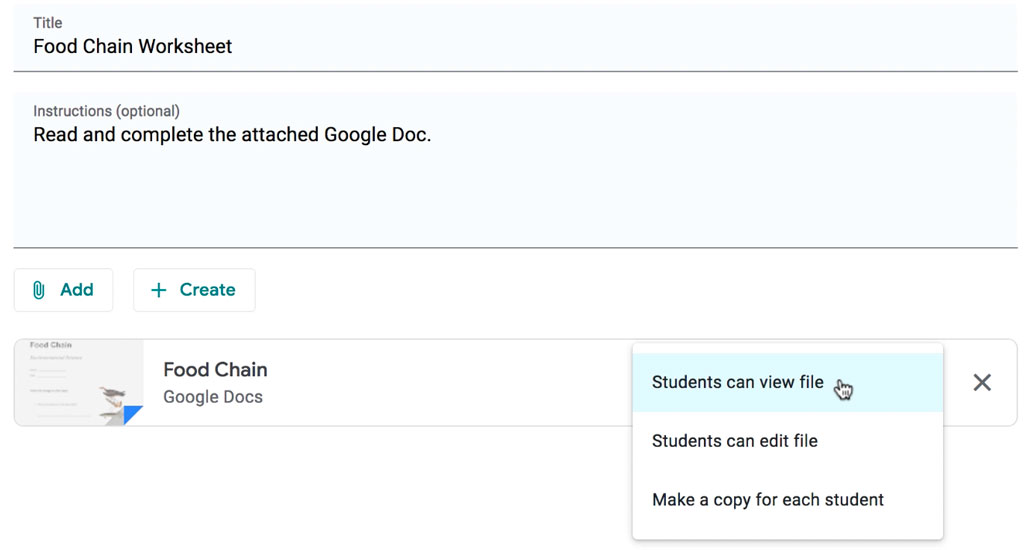
Task: Click the plus icon on Create button
Action: 159,290
